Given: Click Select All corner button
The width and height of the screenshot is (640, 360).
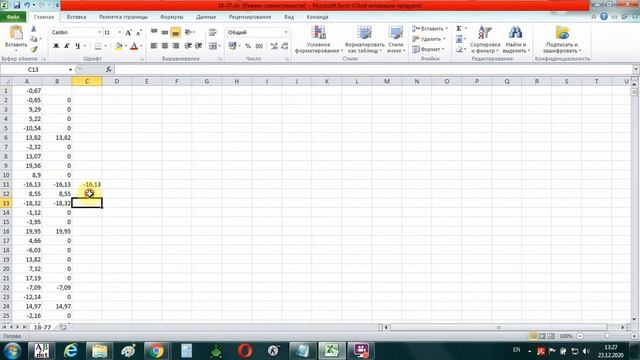Looking at the screenshot, I should point(6,82).
